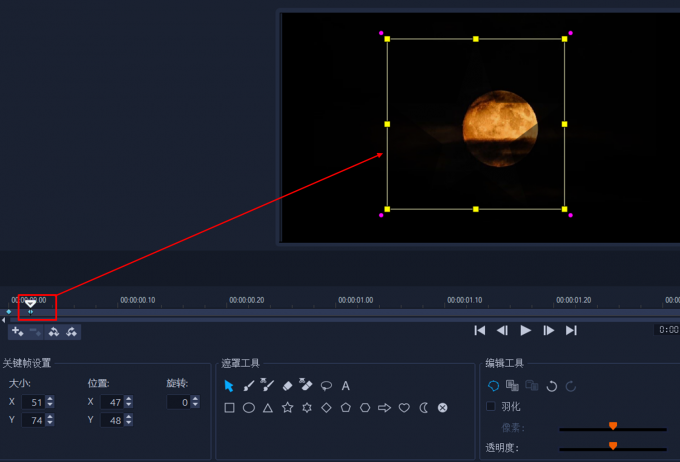Select the smart mask brush tool

tap(267, 385)
